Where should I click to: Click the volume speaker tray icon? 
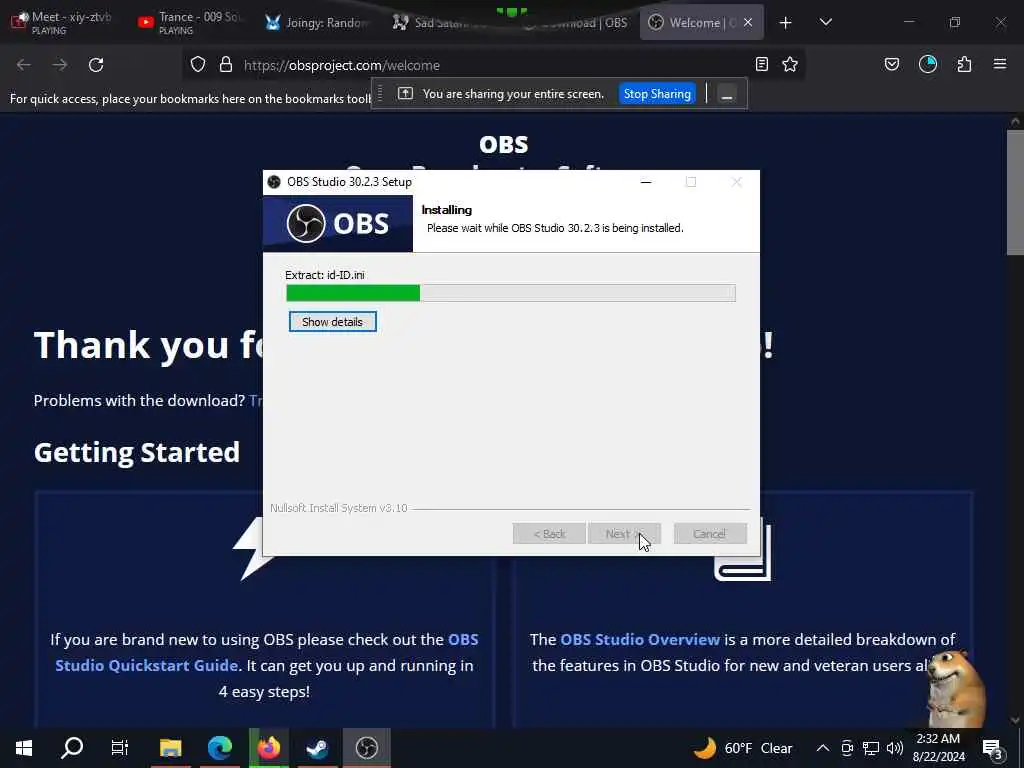tap(895, 748)
